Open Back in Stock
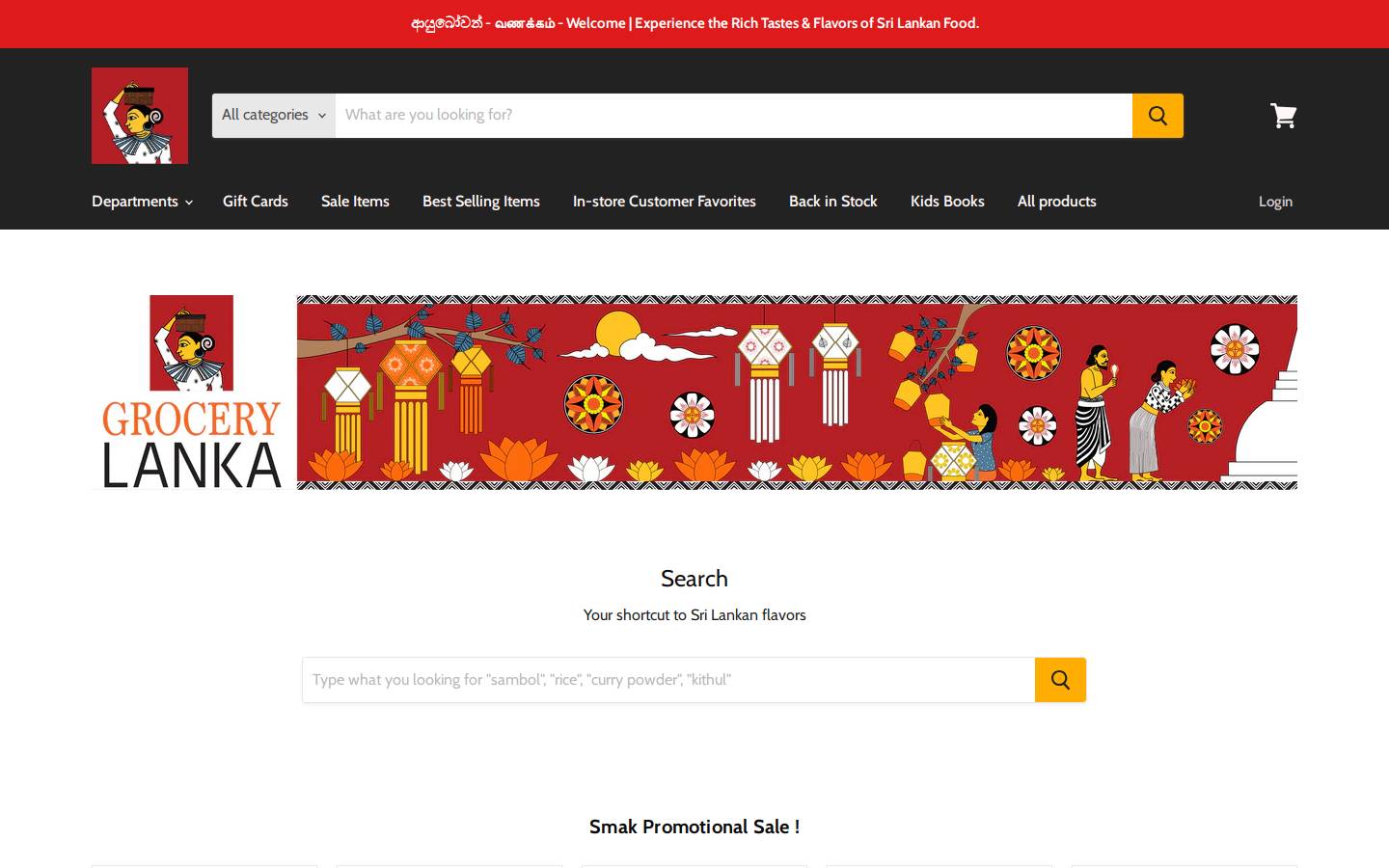Image resolution: width=1389 pixels, height=868 pixels. (x=833, y=202)
